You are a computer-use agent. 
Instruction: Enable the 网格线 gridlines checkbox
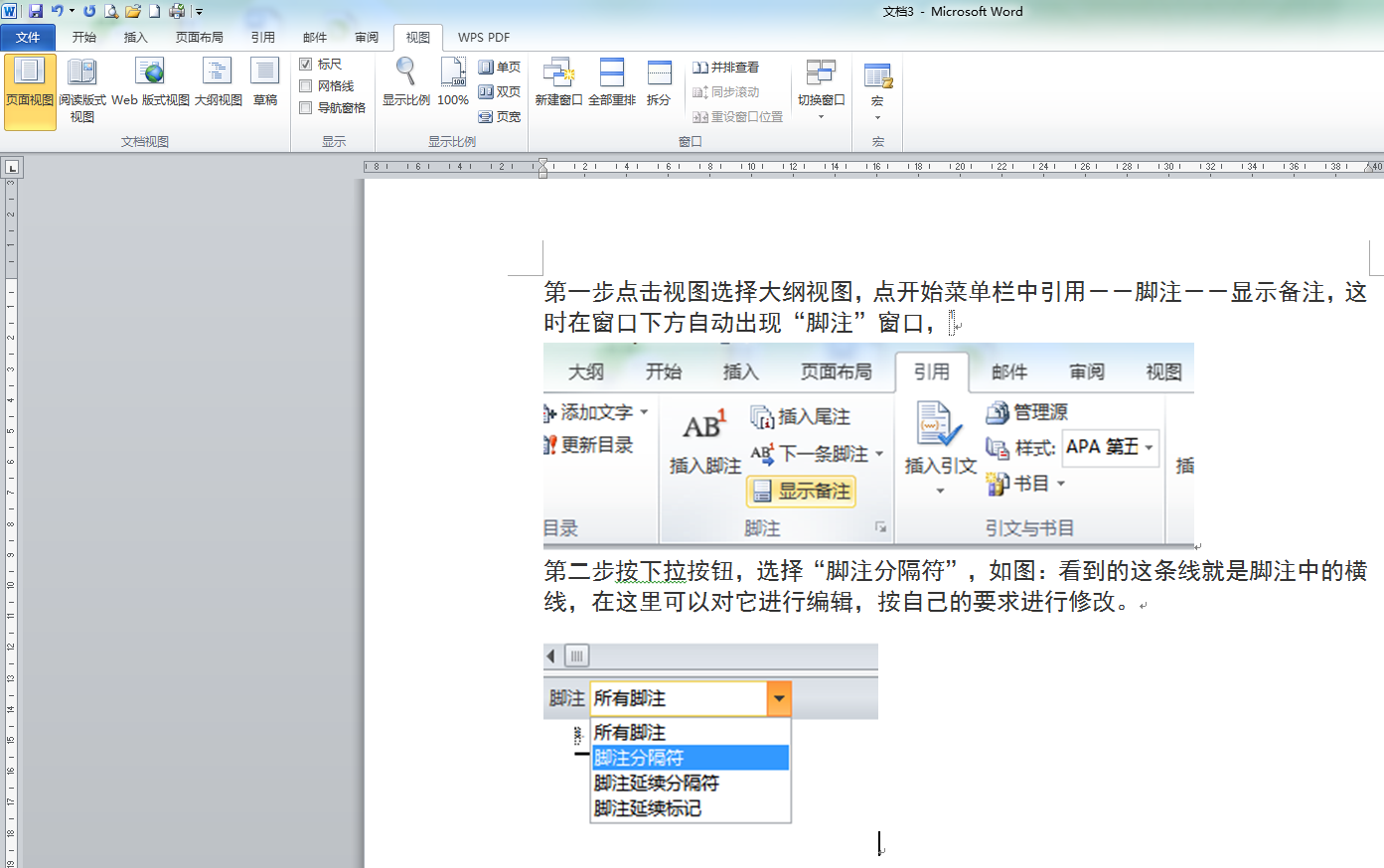(x=306, y=85)
